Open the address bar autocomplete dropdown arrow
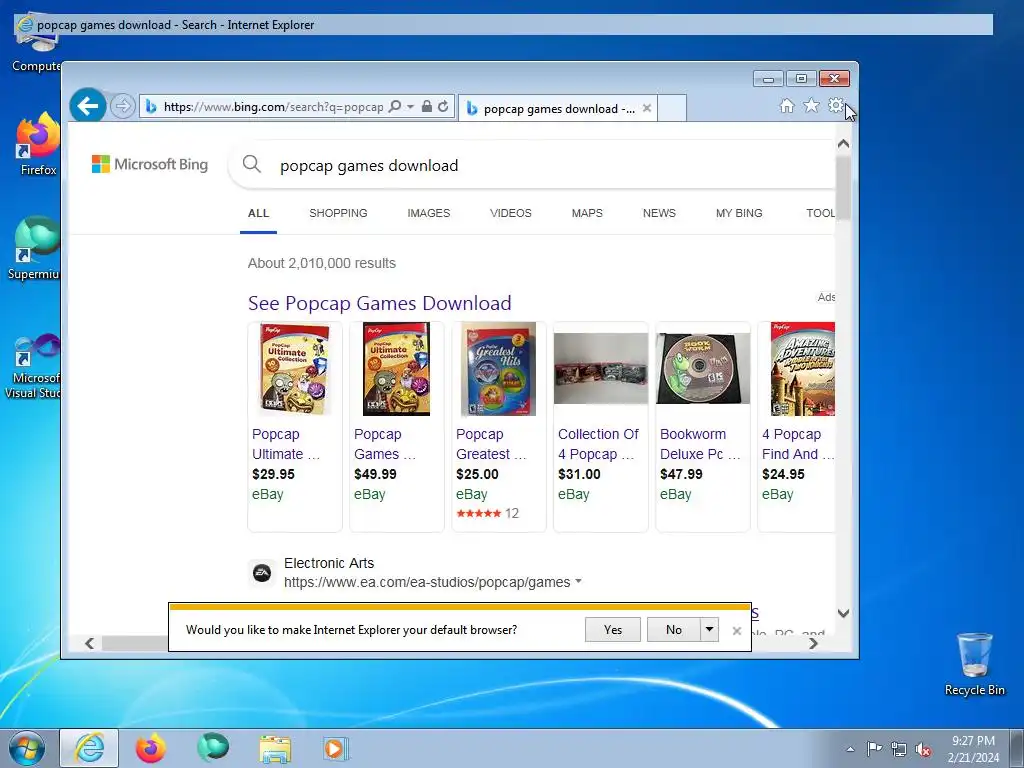 click(411, 106)
